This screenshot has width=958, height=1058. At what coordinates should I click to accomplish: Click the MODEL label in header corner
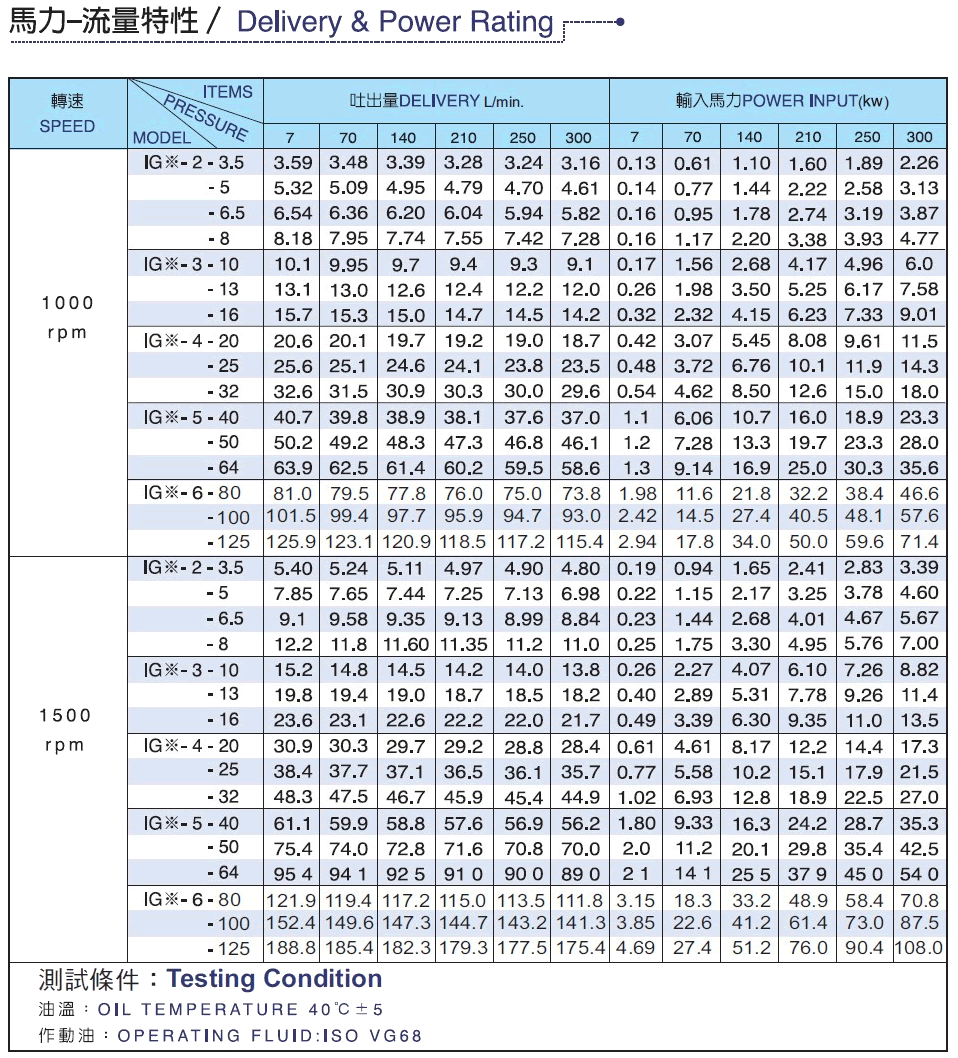pyautogui.click(x=161, y=137)
